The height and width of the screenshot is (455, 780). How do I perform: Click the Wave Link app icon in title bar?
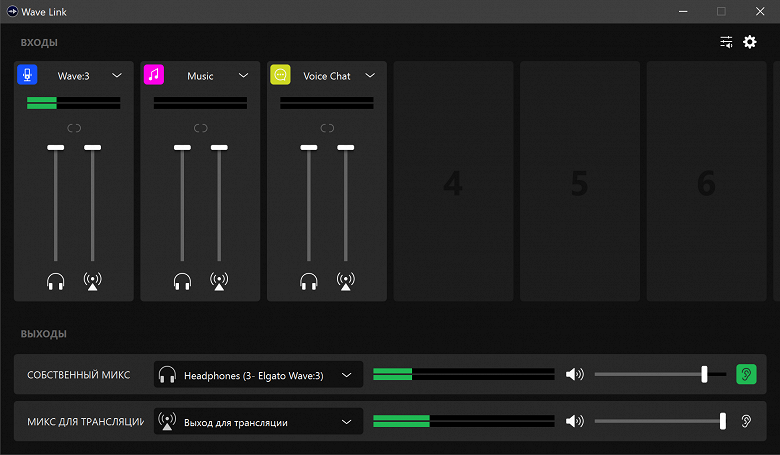tap(12, 11)
